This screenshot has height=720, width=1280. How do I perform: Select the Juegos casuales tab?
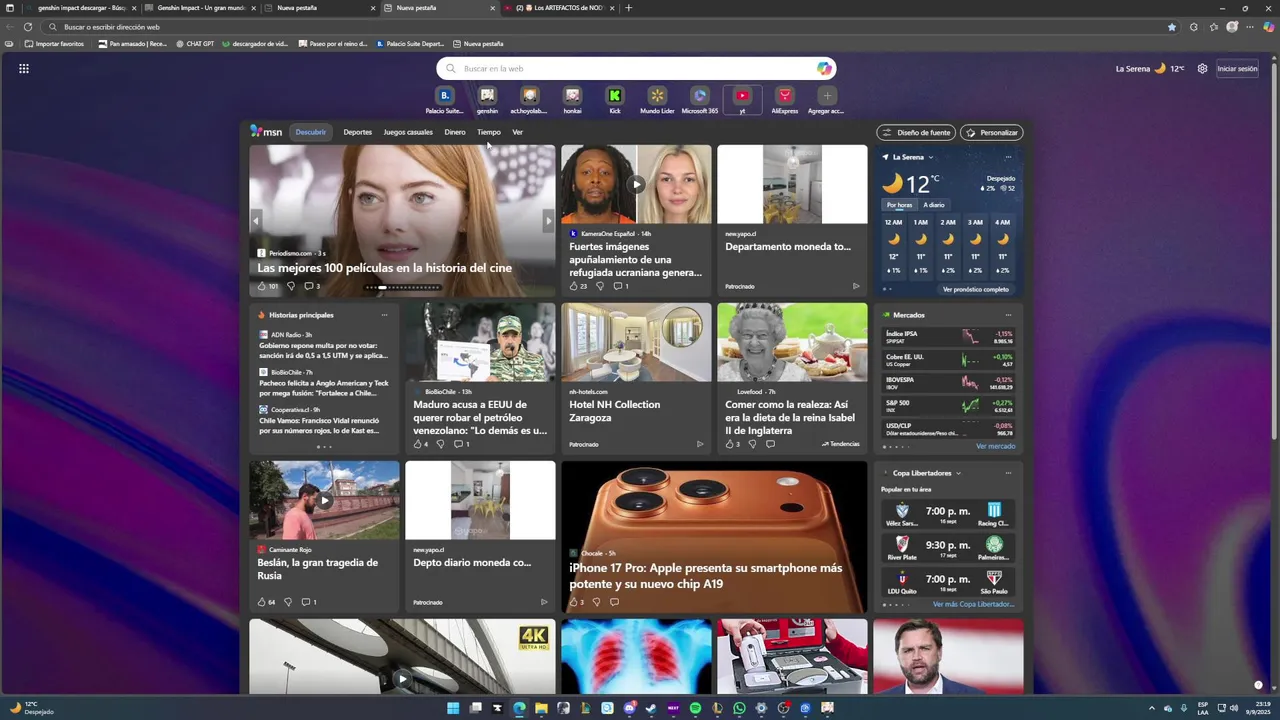click(x=408, y=132)
